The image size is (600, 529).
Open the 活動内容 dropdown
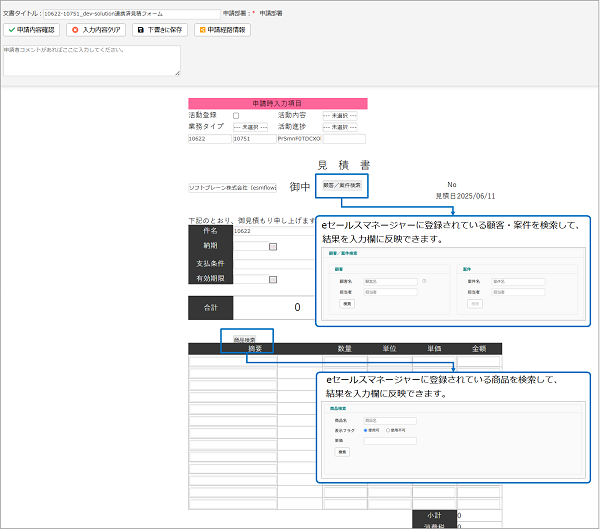339,116
